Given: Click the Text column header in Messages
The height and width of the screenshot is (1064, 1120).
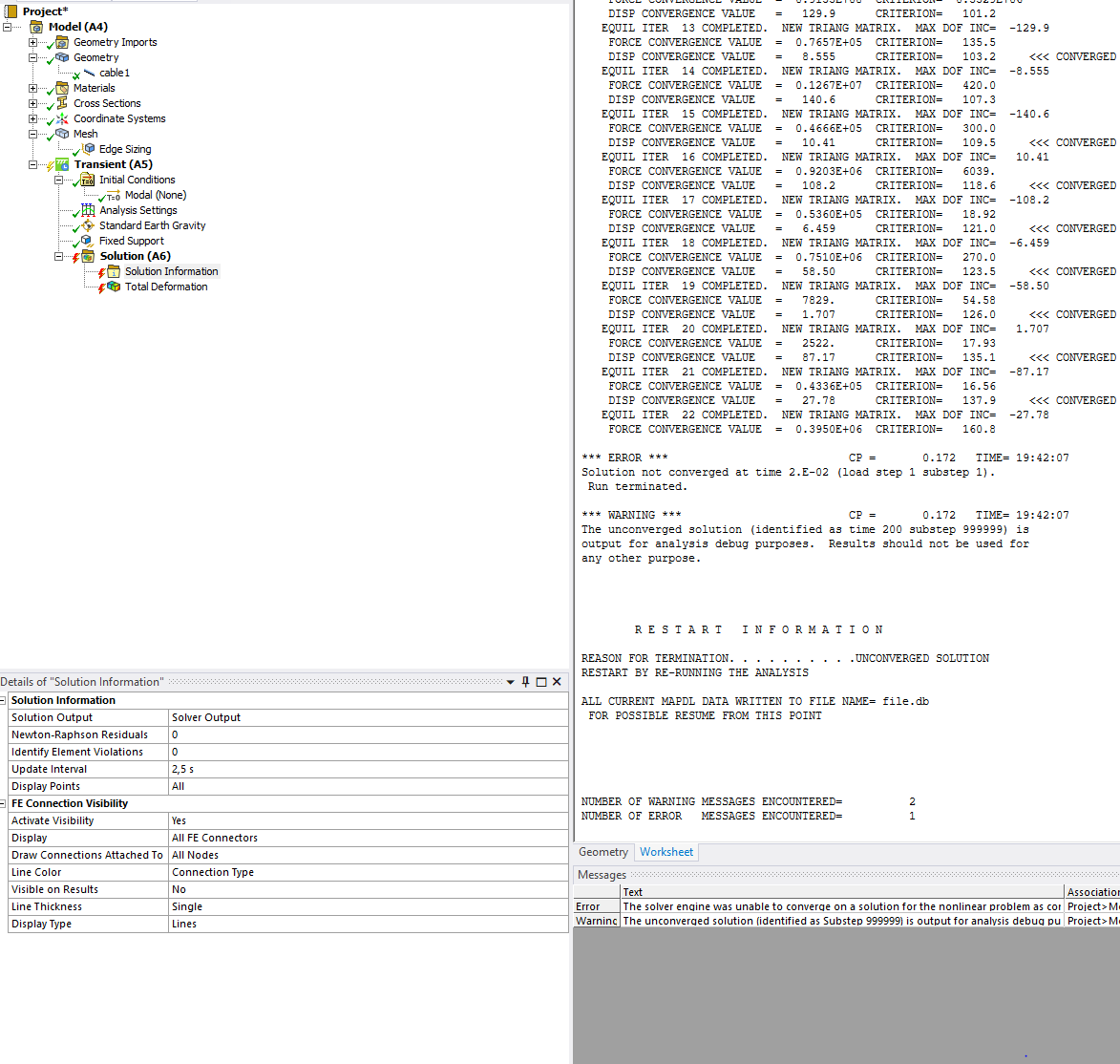Looking at the screenshot, I should tap(842, 892).
